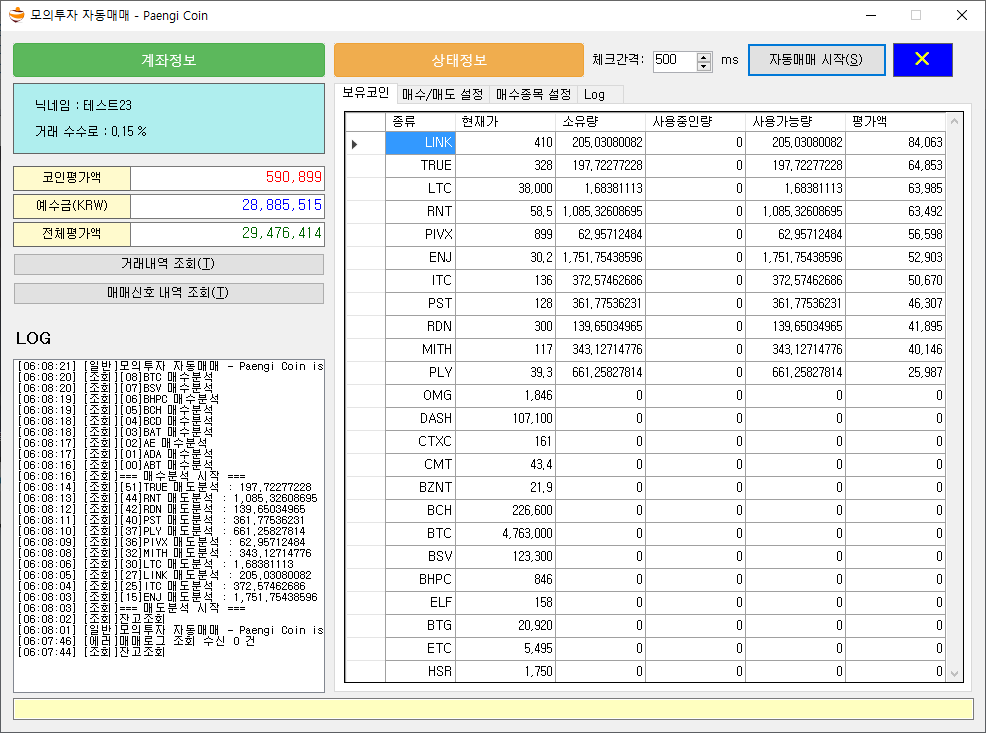The width and height of the screenshot is (986, 733).
Task: Open 매매신호 내역 조회(T) button
Action: (169, 293)
